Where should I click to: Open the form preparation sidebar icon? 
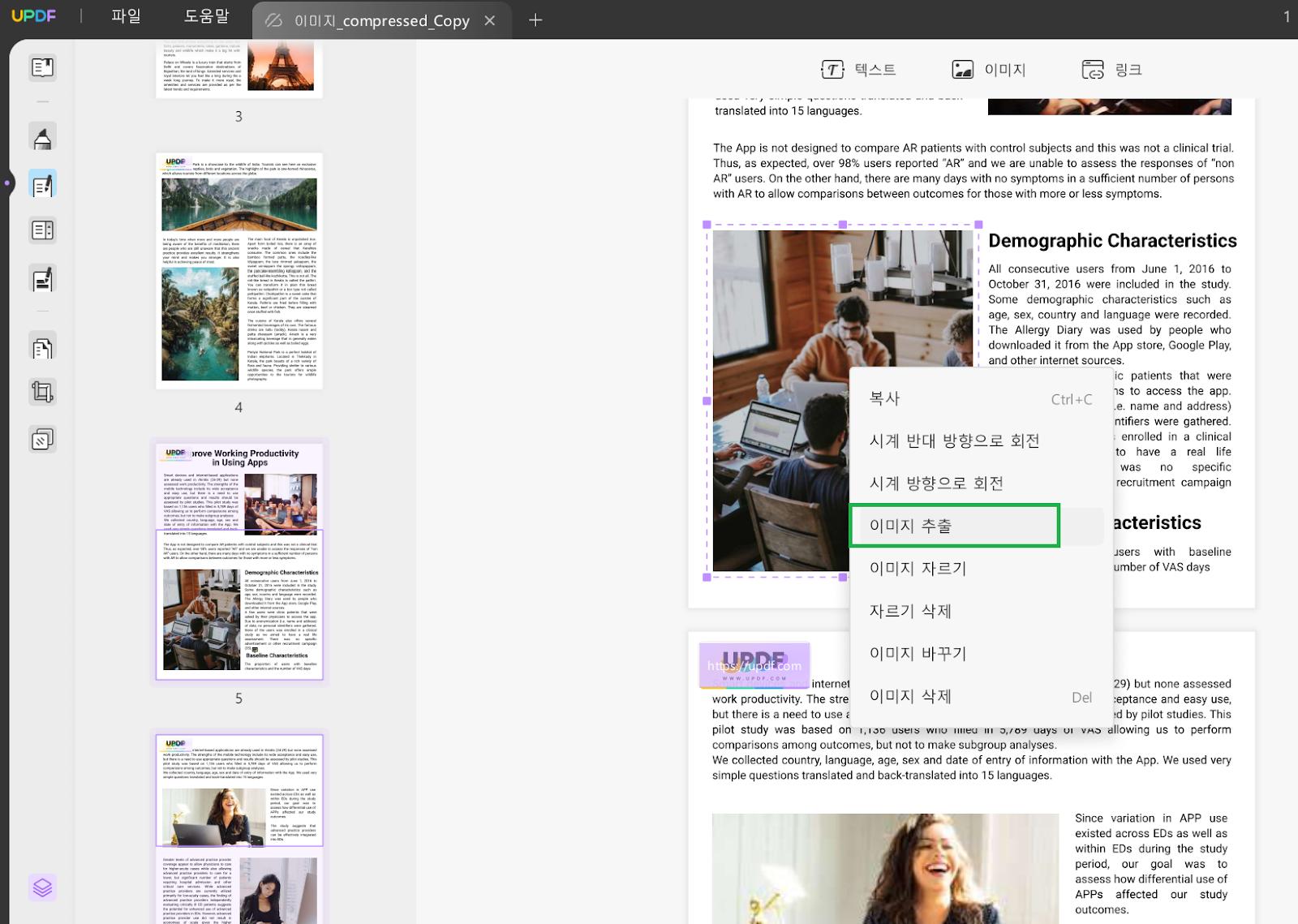click(x=42, y=230)
